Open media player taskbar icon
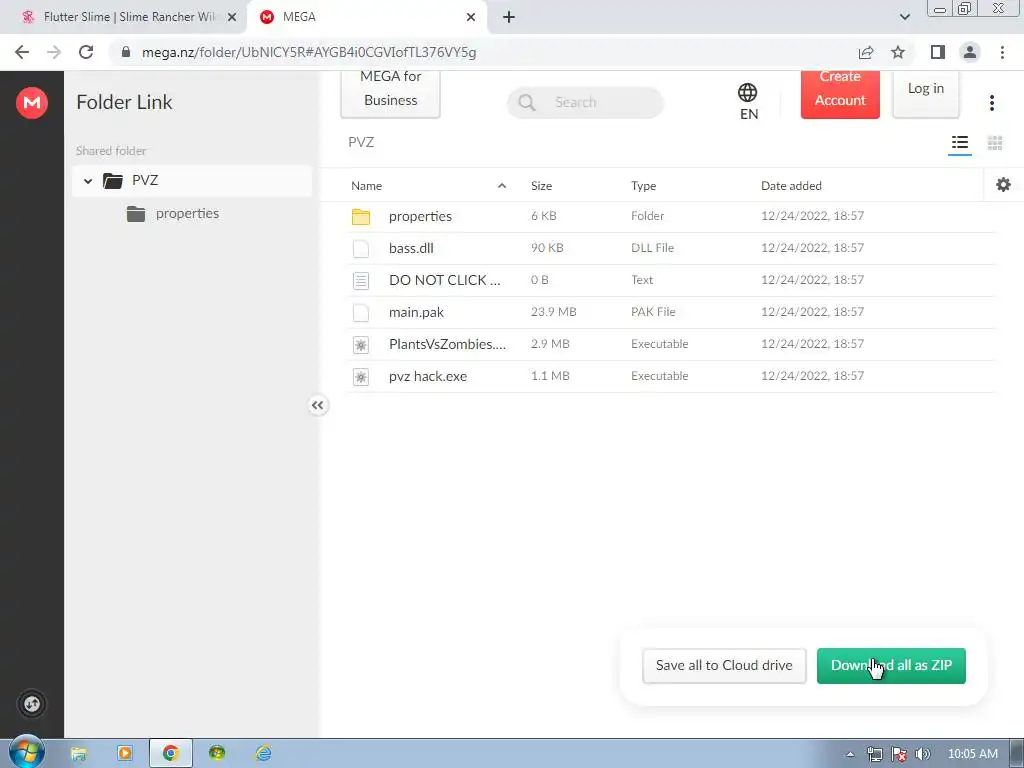The height and width of the screenshot is (768, 1024). 124,753
